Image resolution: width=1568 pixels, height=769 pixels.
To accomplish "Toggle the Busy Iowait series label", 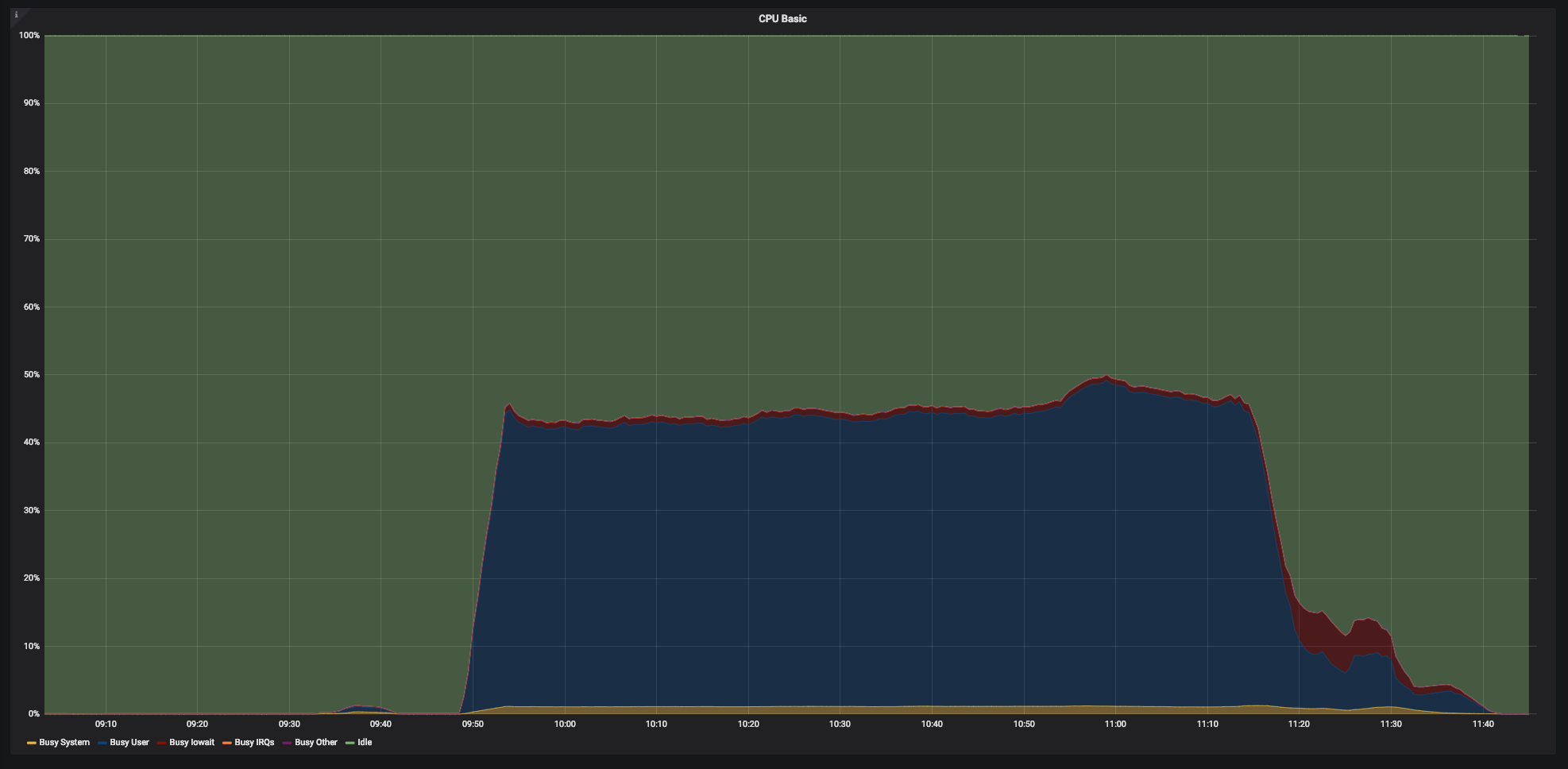I will 191,743.
